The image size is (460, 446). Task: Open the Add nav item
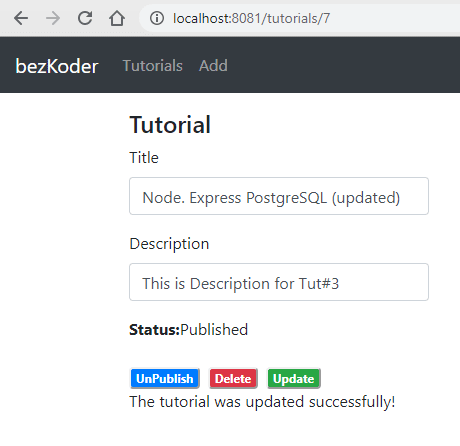[x=213, y=66]
